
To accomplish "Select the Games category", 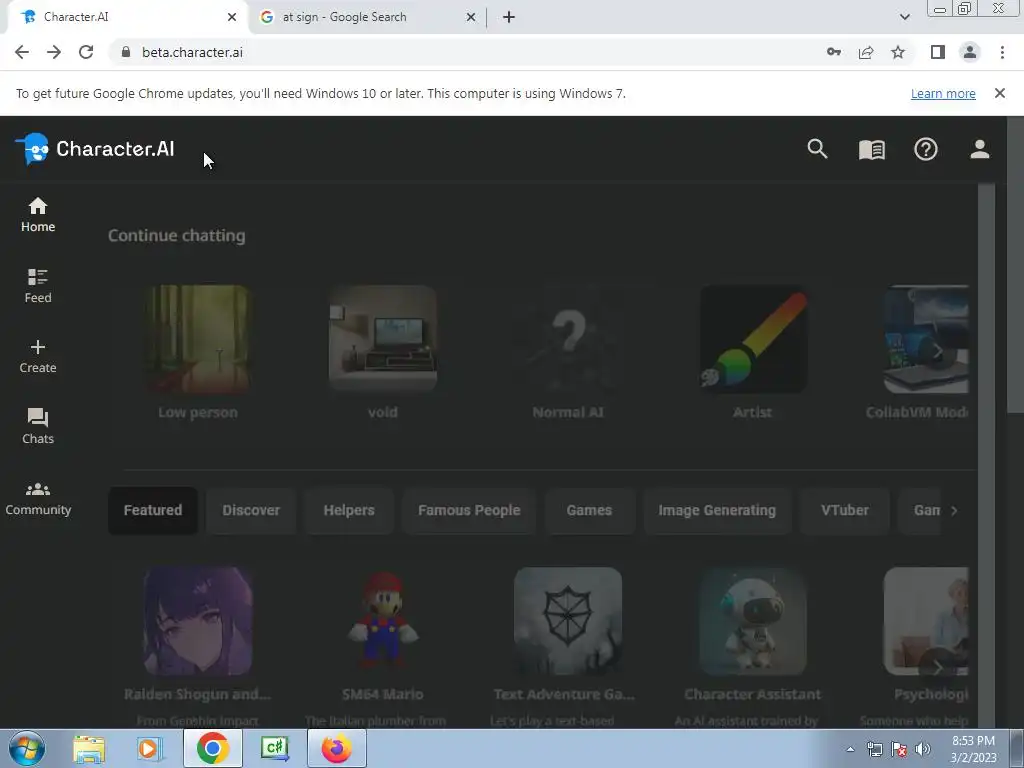I will point(589,511).
